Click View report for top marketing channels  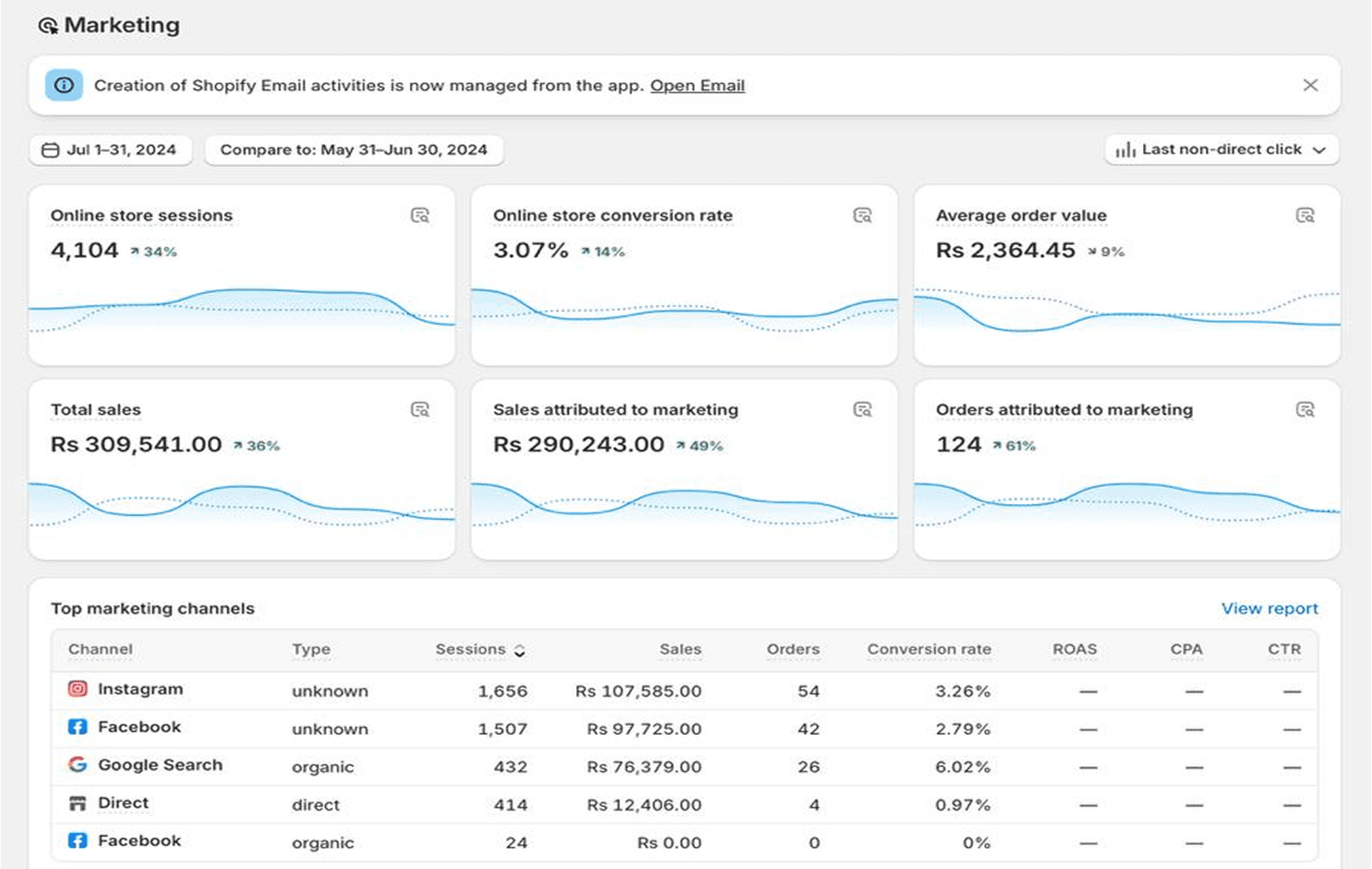[1268, 608]
